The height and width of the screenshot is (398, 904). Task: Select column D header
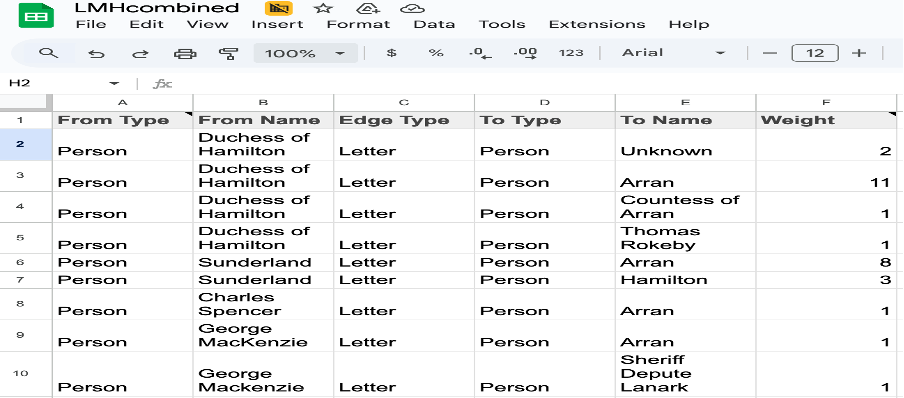[x=545, y=103]
